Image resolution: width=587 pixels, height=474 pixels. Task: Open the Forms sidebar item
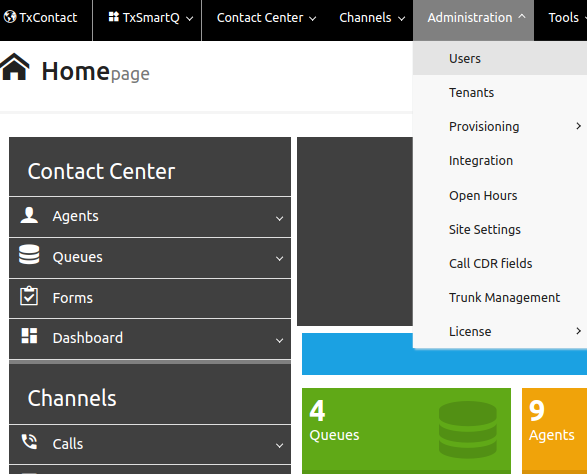click(150, 298)
